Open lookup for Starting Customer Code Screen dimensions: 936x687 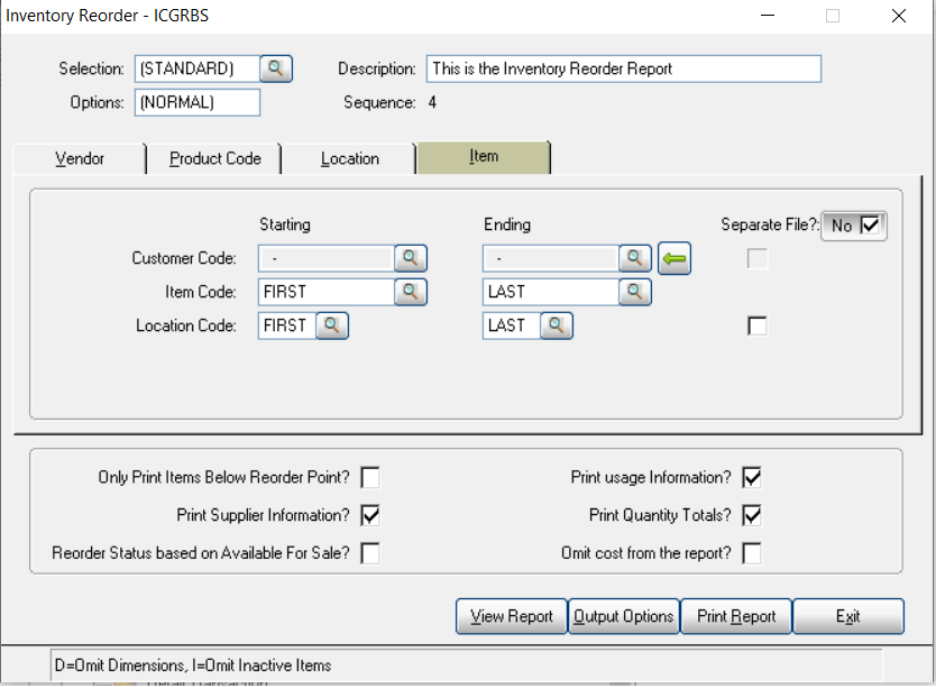tap(411, 258)
